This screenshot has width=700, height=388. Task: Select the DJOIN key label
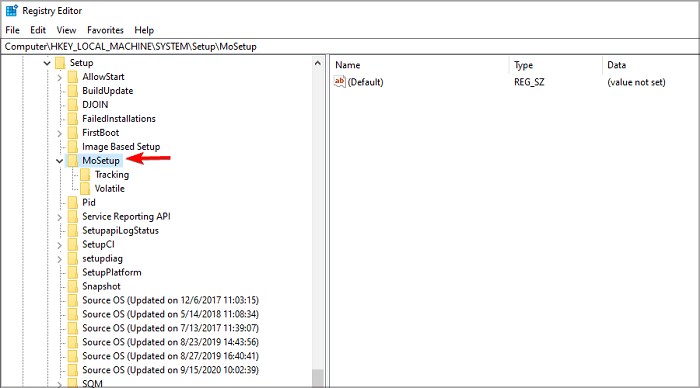tap(95, 104)
